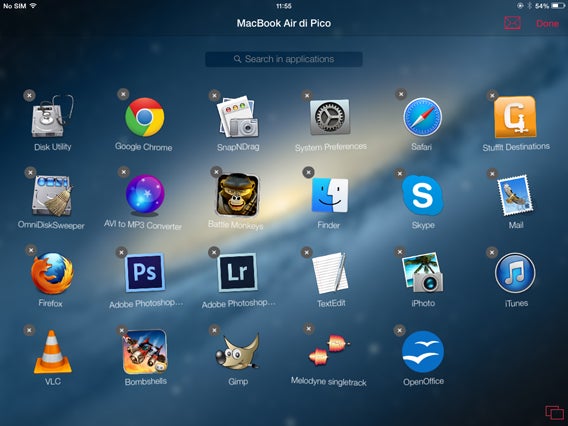Remove Gimp with its x badge
The width and height of the screenshot is (568, 426).
214,330
